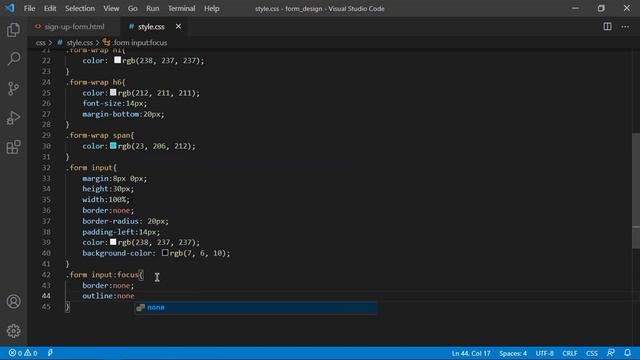This screenshot has height=360, width=640.
Task: Open the feedback icon in status bar
Action: pyautogui.click(x=611, y=353)
